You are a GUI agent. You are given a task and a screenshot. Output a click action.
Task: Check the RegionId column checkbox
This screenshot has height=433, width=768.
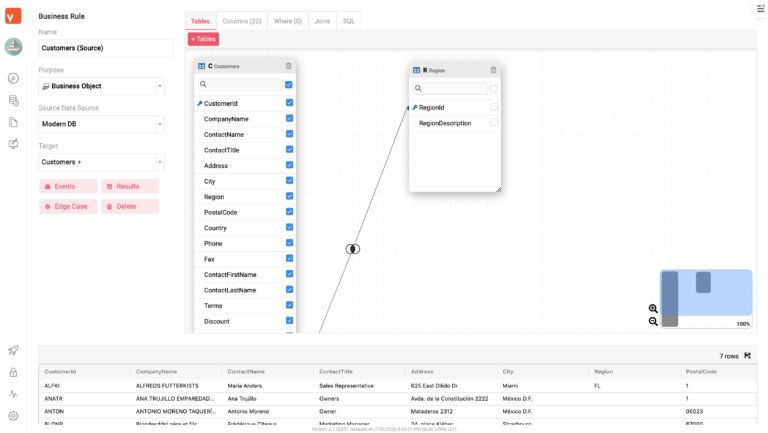pos(494,107)
